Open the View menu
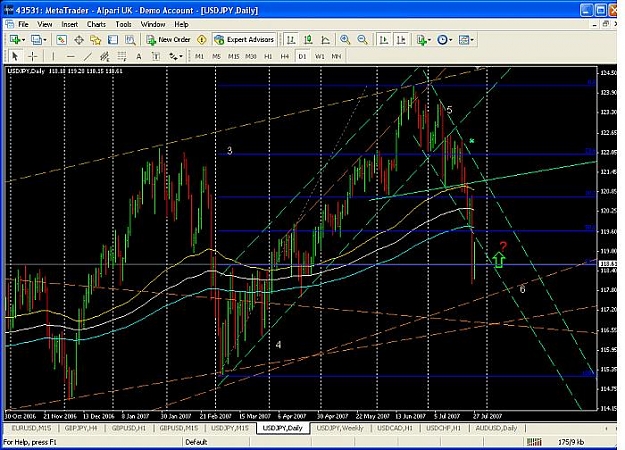Viewport: 625px width, 450px height. coord(45,24)
